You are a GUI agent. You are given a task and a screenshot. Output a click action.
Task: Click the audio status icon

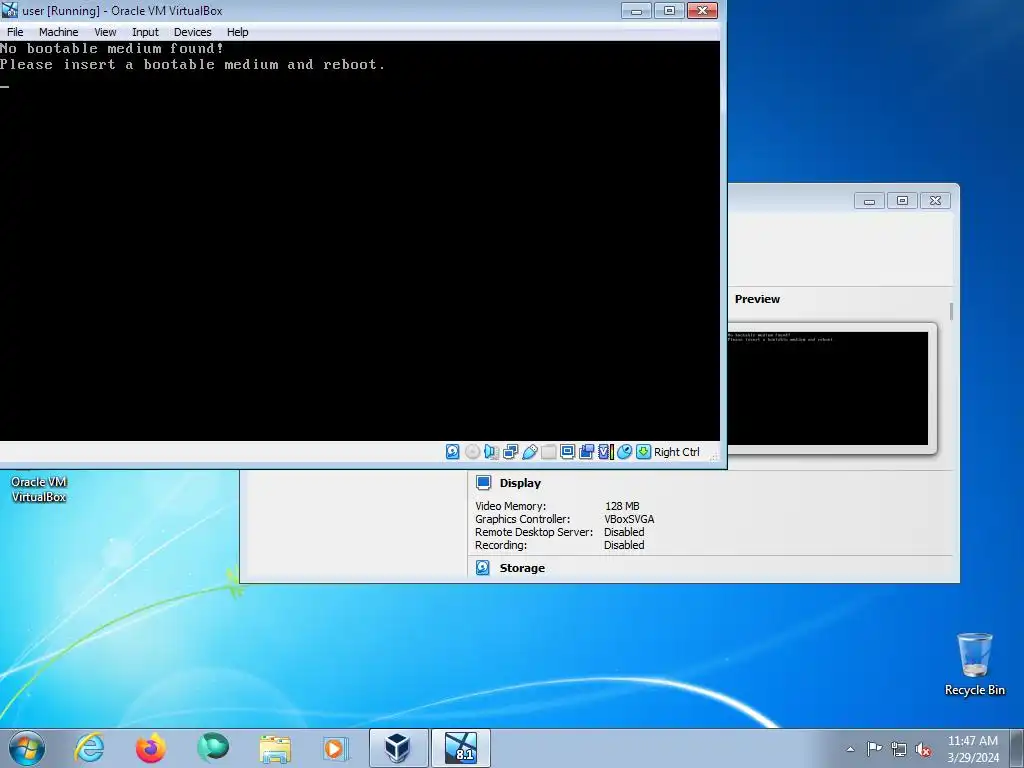pos(491,451)
